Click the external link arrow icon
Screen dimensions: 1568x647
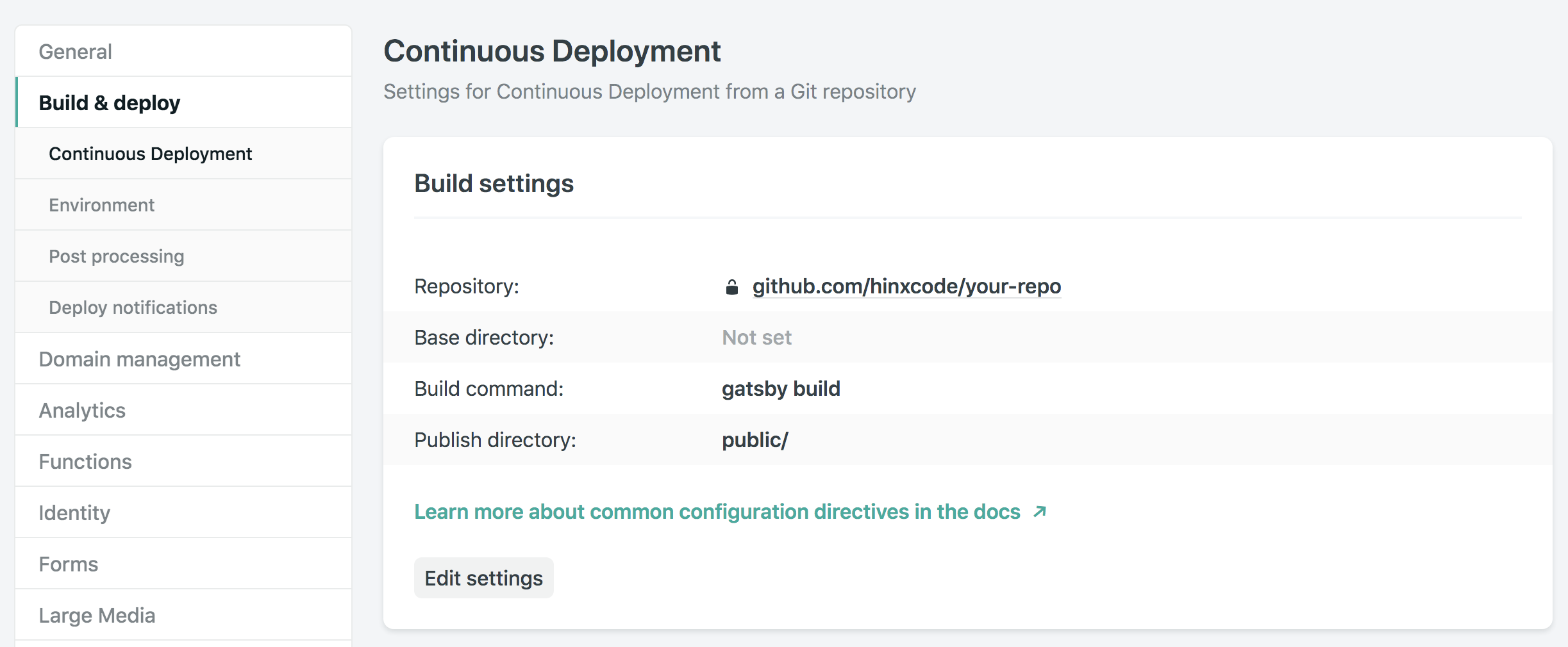(1039, 512)
